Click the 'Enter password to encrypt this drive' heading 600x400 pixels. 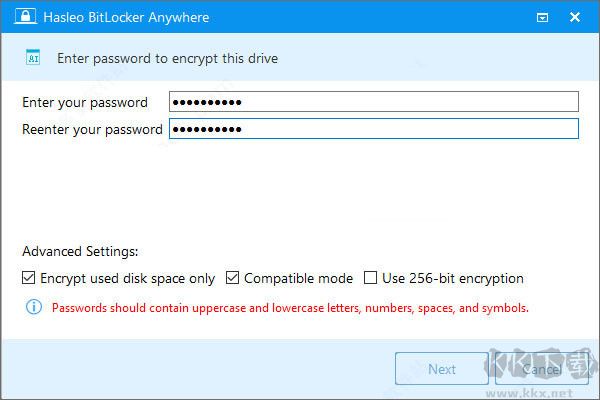tap(167, 59)
